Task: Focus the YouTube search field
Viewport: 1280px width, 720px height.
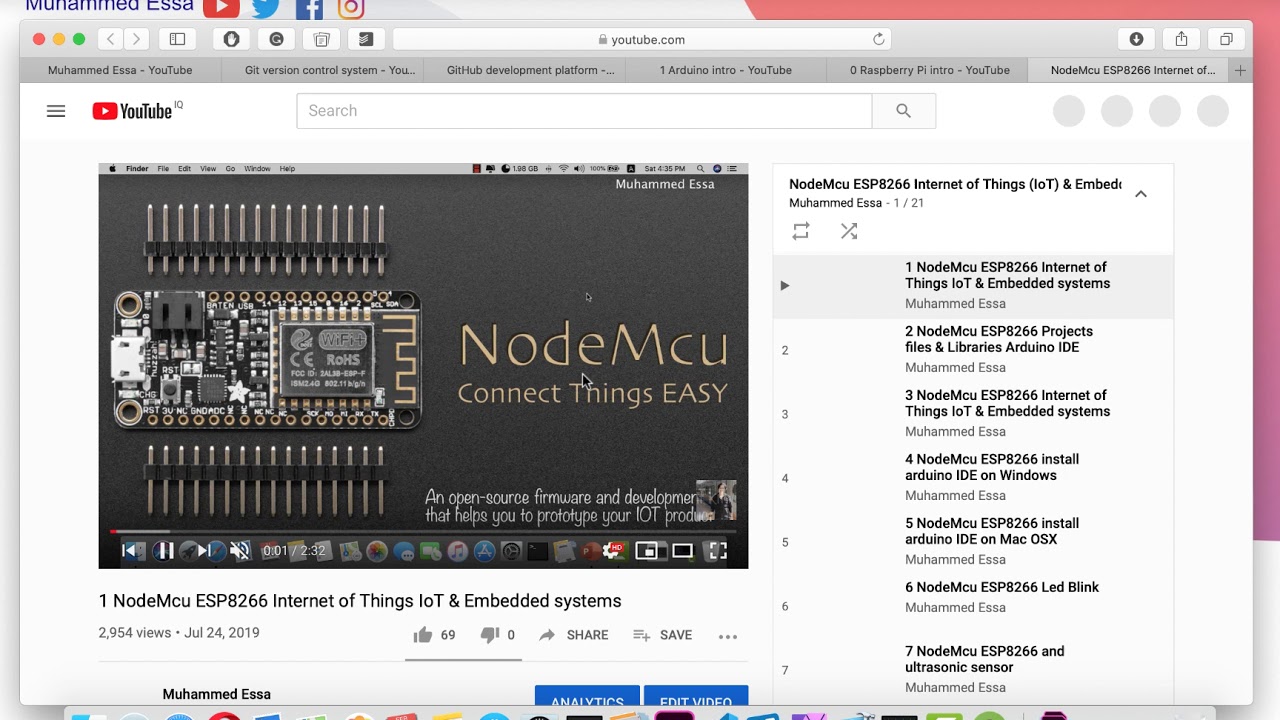Action: tap(584, 111)
